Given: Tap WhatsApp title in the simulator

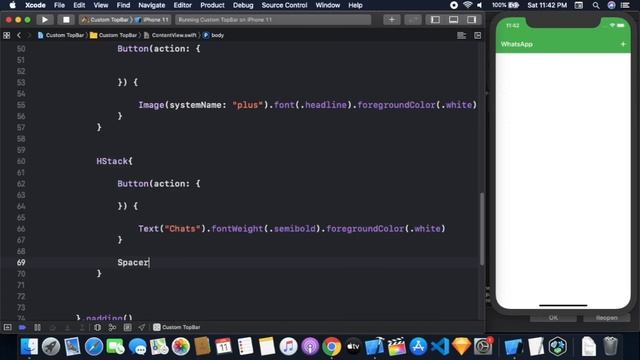Looking at the screenshot, I should [516, 44].
